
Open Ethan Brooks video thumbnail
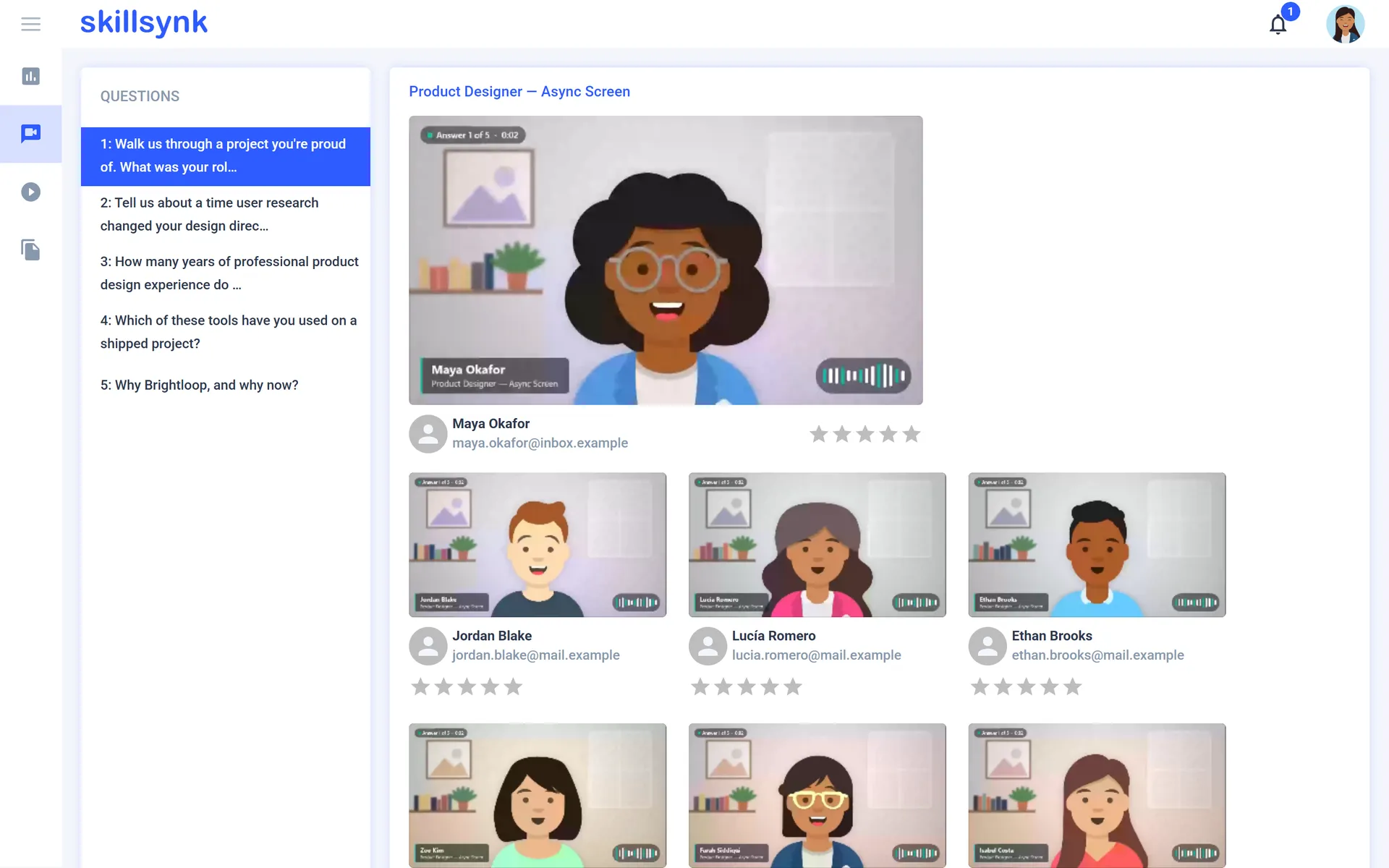1097,545
